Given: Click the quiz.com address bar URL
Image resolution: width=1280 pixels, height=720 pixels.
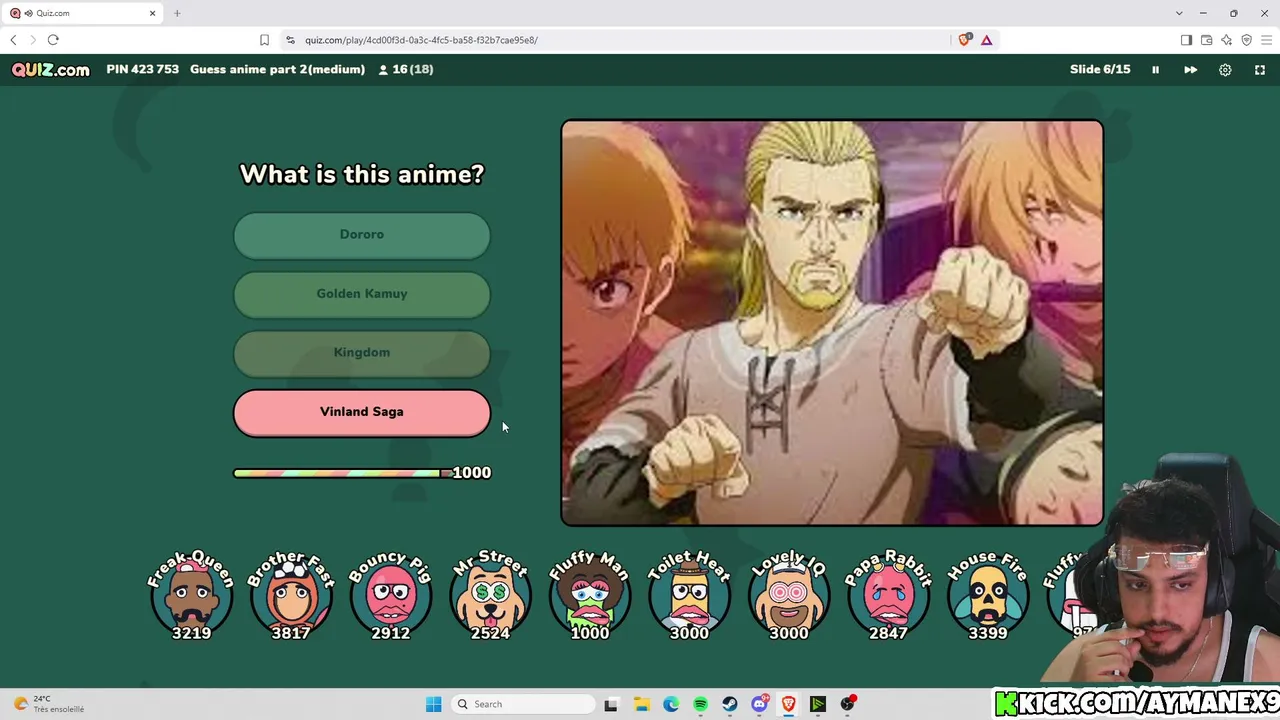Looking at the screenshot, I should click(x=421, y=40).
